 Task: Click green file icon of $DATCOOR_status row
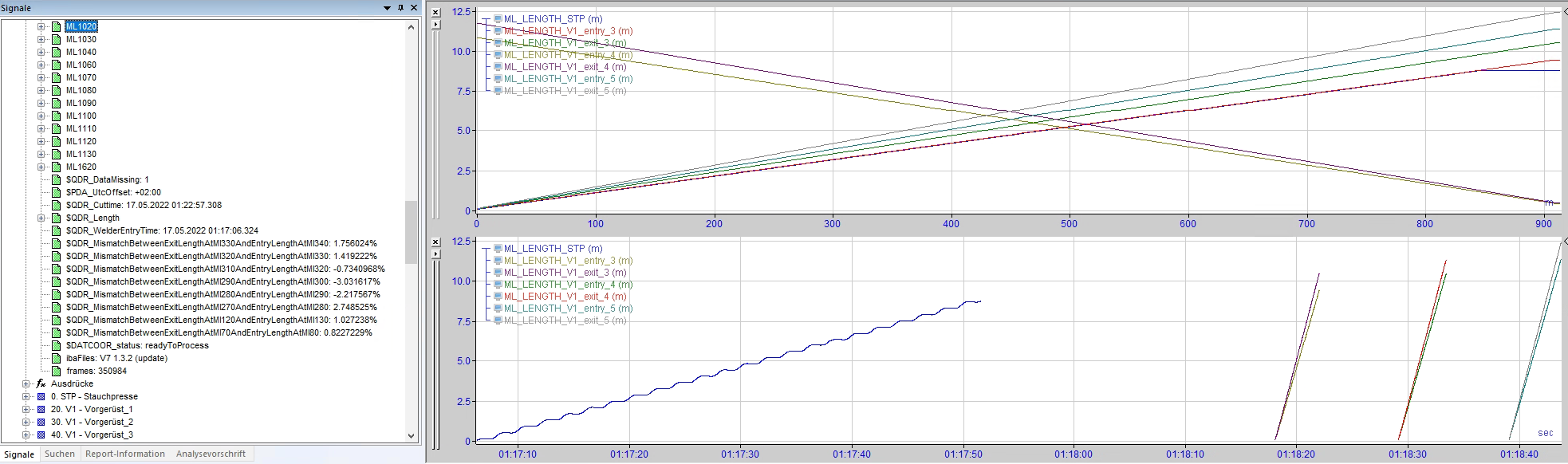(56, 345)
